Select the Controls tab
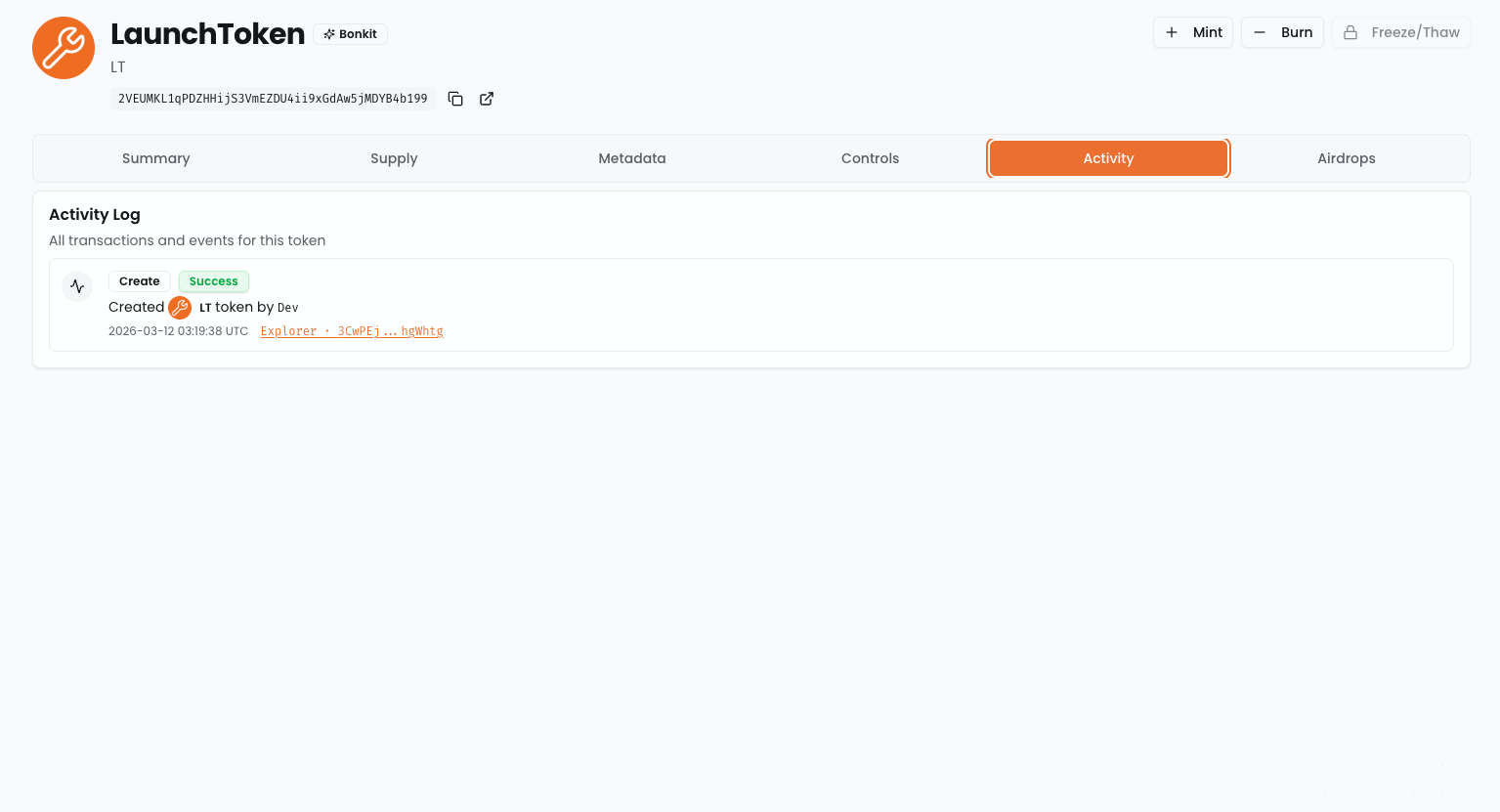 coord(870,158)
